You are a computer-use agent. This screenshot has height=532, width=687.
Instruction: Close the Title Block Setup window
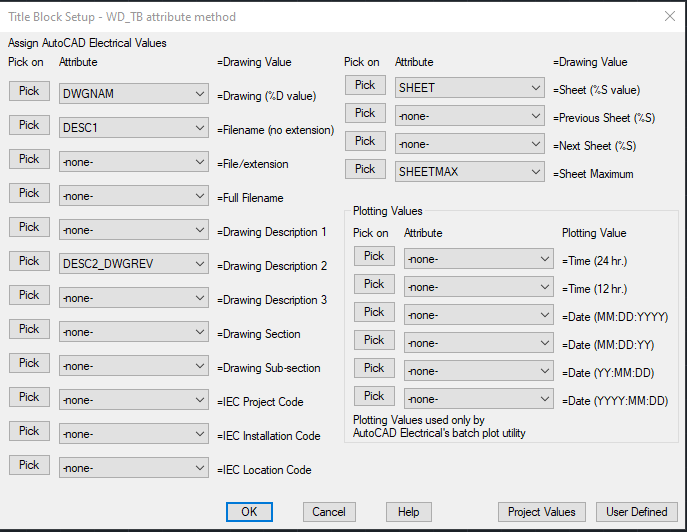pos(669,16)
